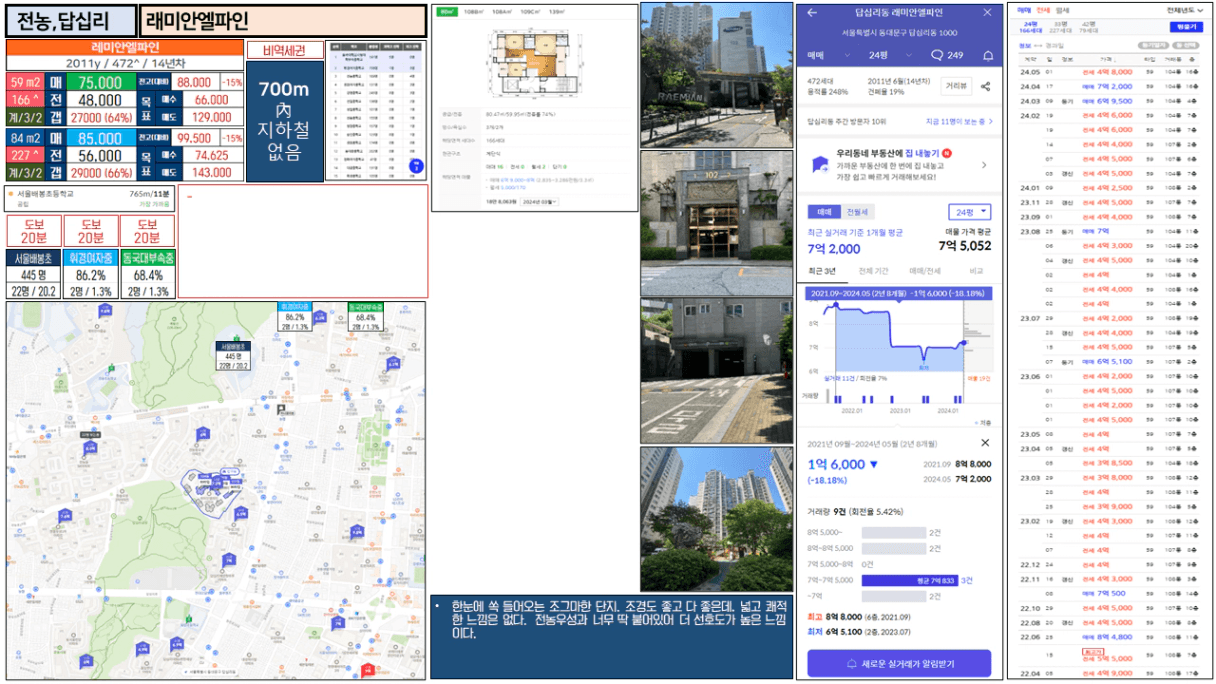The image size is (1216, 684).
Task: Click the 새로운 실거래가 알림받기 button
Action: [899, 664]
